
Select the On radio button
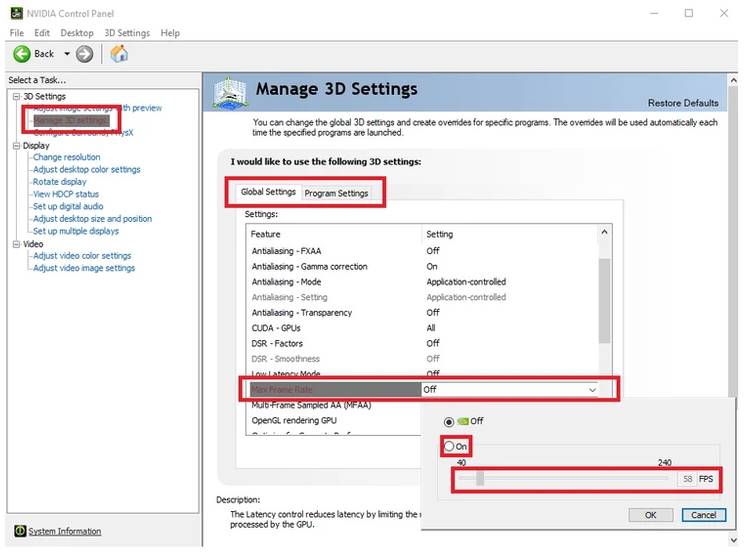(450, 446)
